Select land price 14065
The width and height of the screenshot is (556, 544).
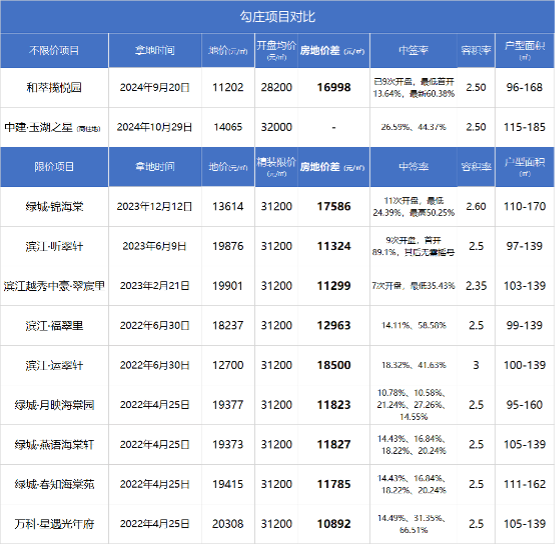[228, 127]
